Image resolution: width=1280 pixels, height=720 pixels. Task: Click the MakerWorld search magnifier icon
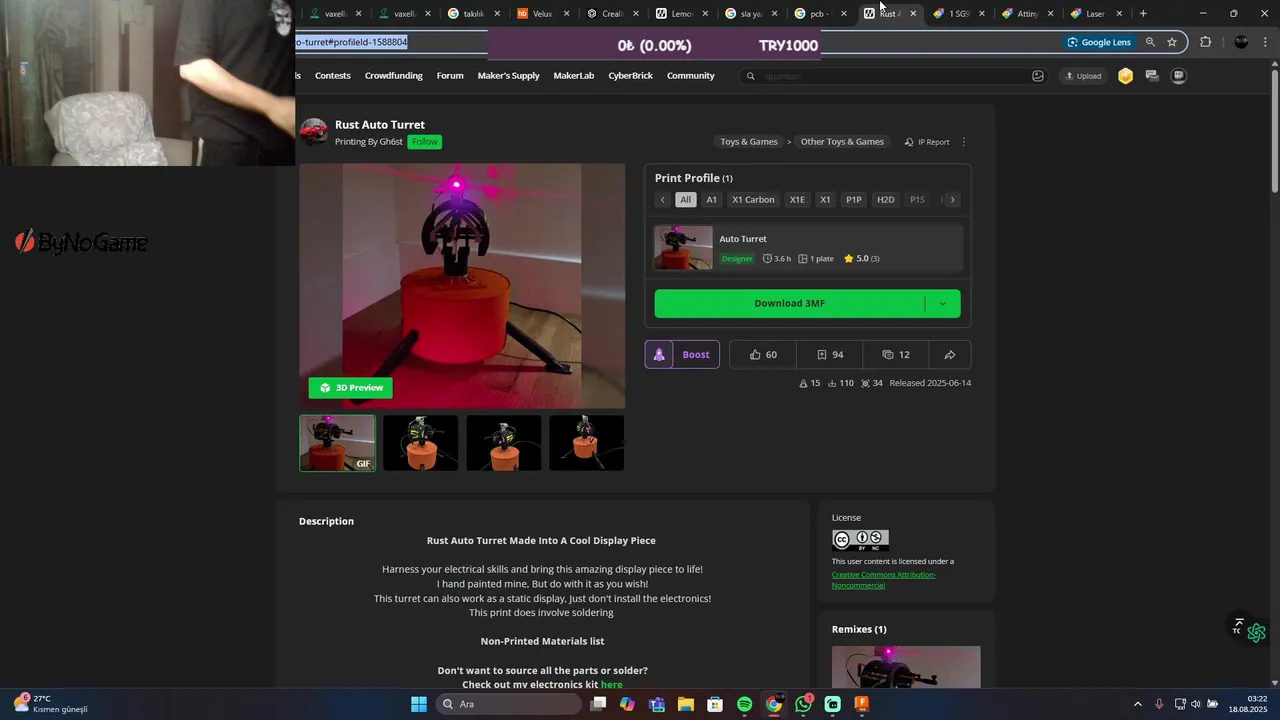click(x=751, y=76)
